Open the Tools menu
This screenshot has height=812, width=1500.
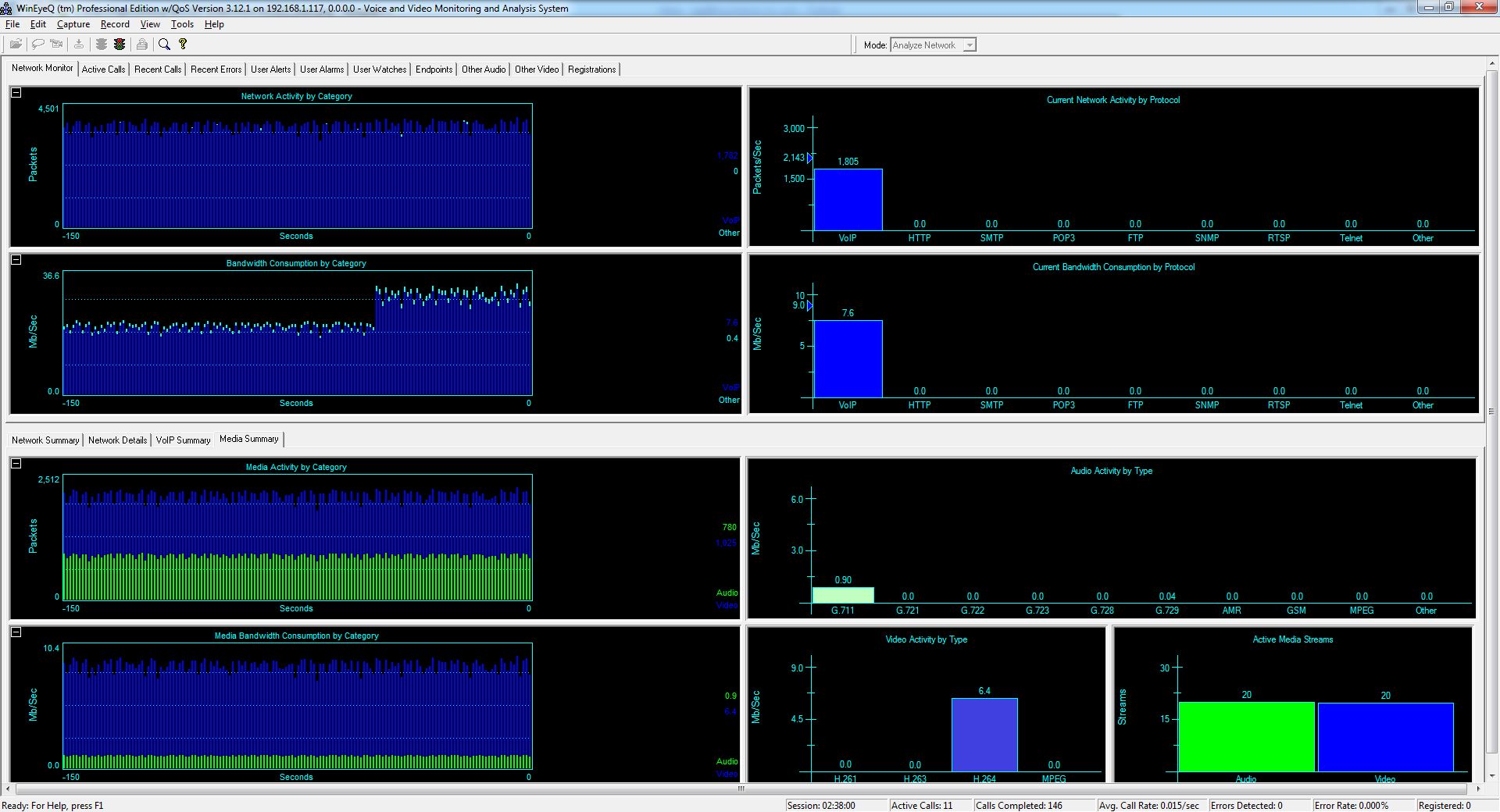[182, 24]
